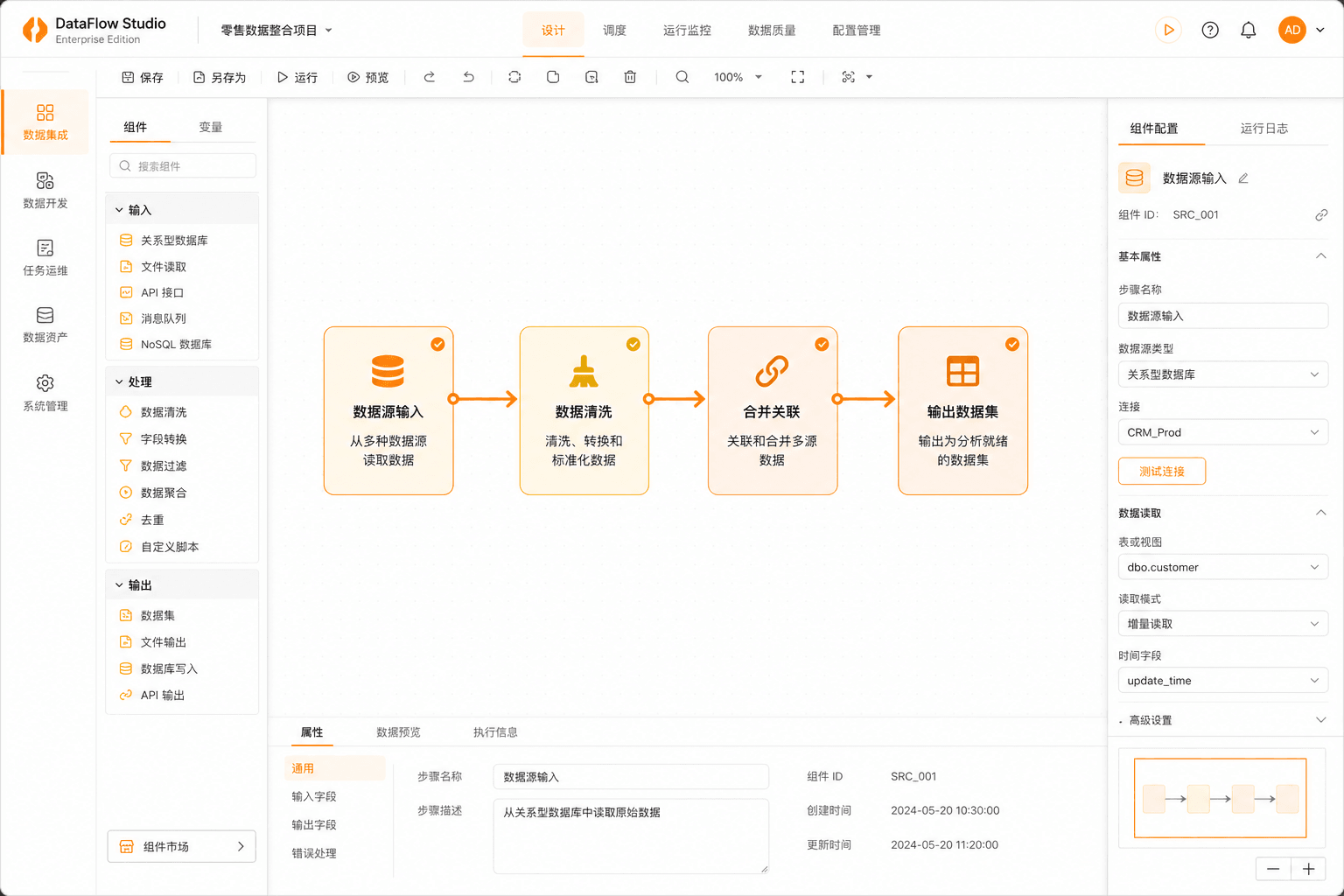Screen dimensions: 1344x896
Task: Open the 组件市场 button
Action: tap(182, 846)
